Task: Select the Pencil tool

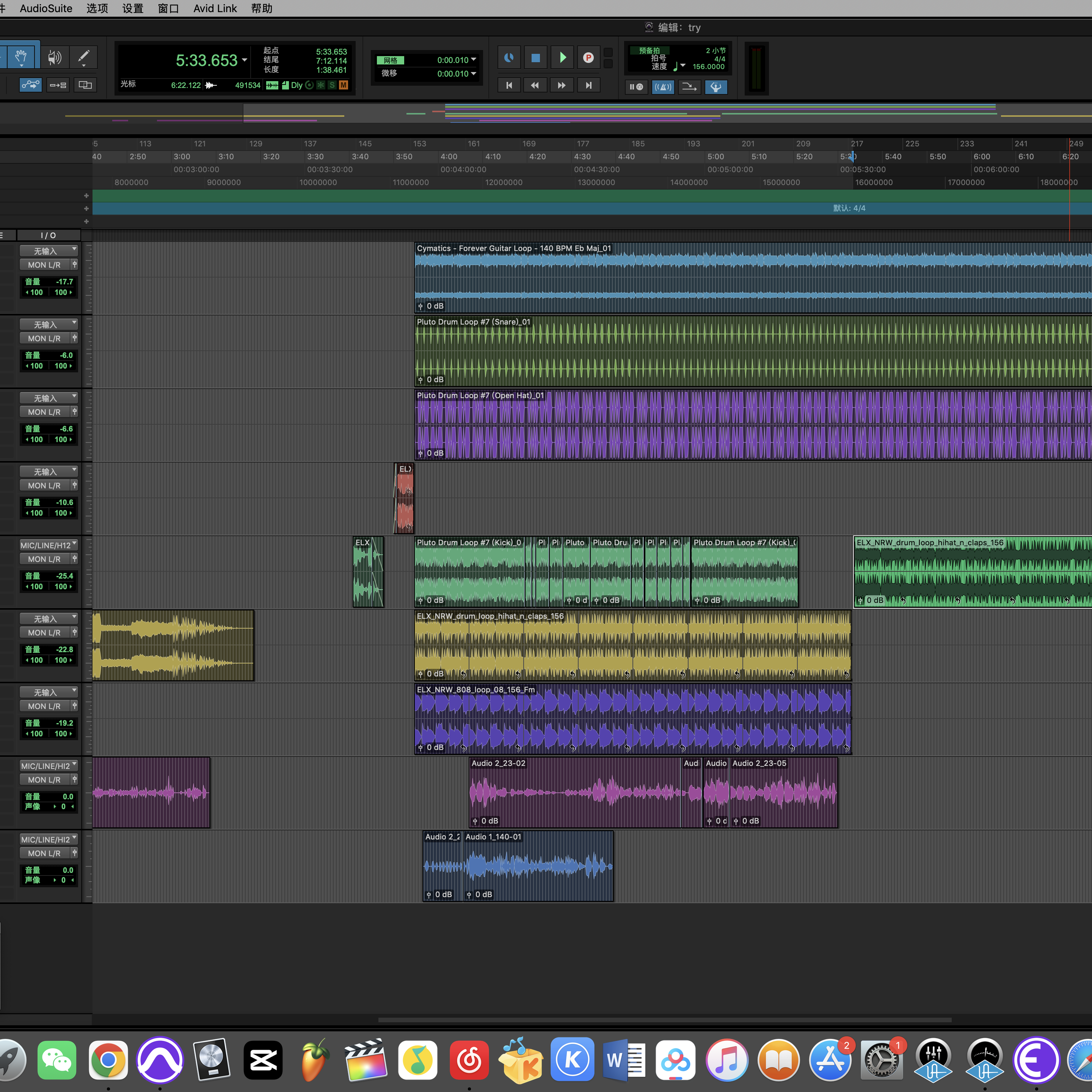Action: (84, 56)
